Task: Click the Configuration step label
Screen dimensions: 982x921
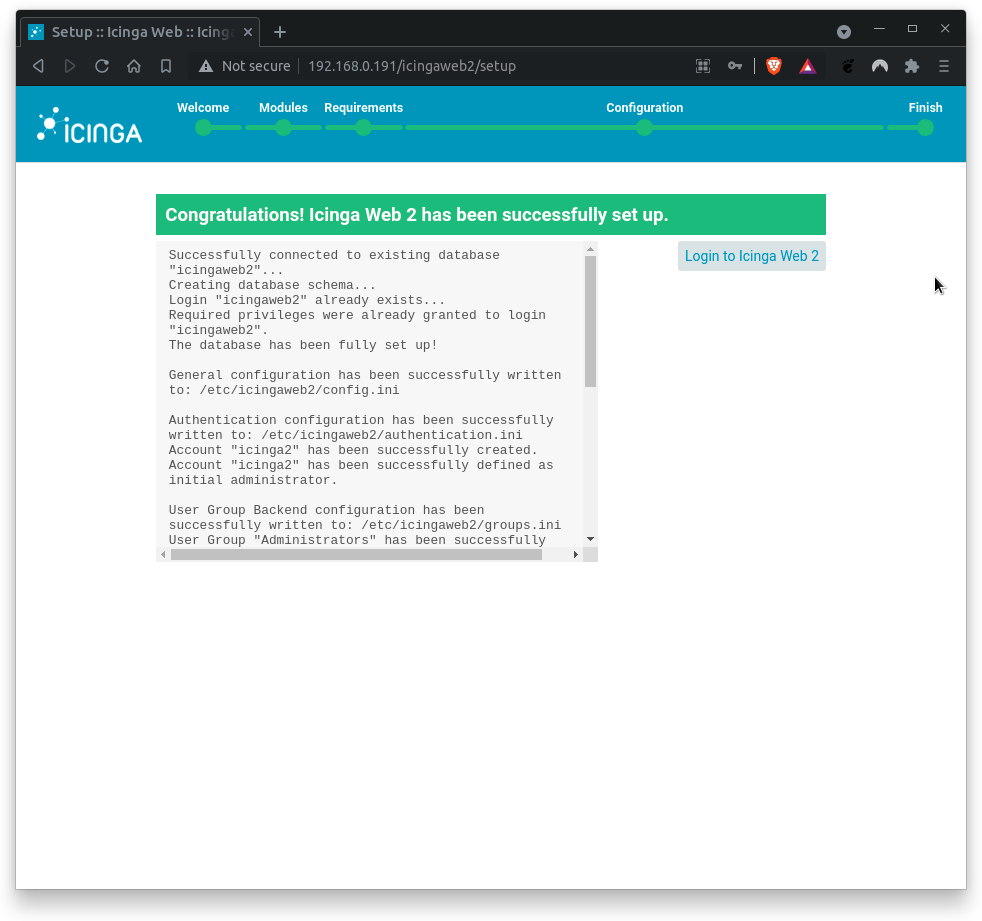Action: pos(644,107)
